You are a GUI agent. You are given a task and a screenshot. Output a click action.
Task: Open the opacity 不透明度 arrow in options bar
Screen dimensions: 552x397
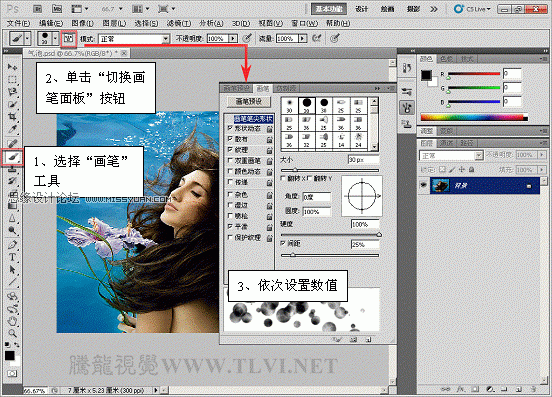(233, 38)
